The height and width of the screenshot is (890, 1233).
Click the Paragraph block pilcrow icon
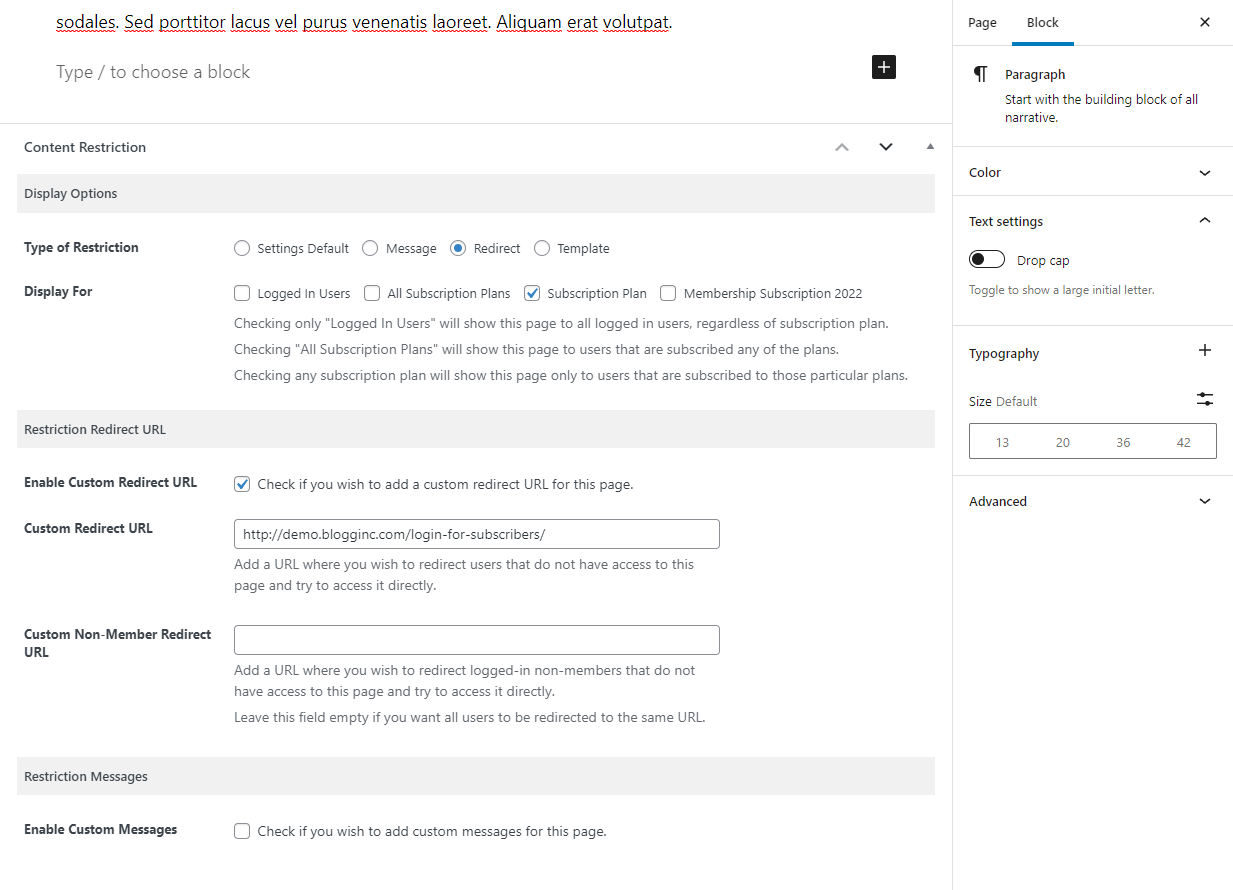(981, 74)
